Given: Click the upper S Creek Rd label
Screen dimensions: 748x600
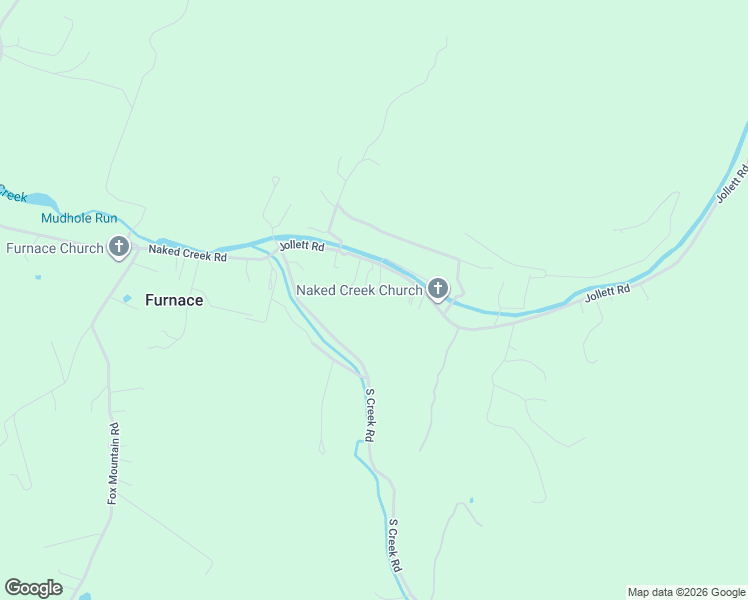Looking at the screenshot, I should tap(370, 415).
